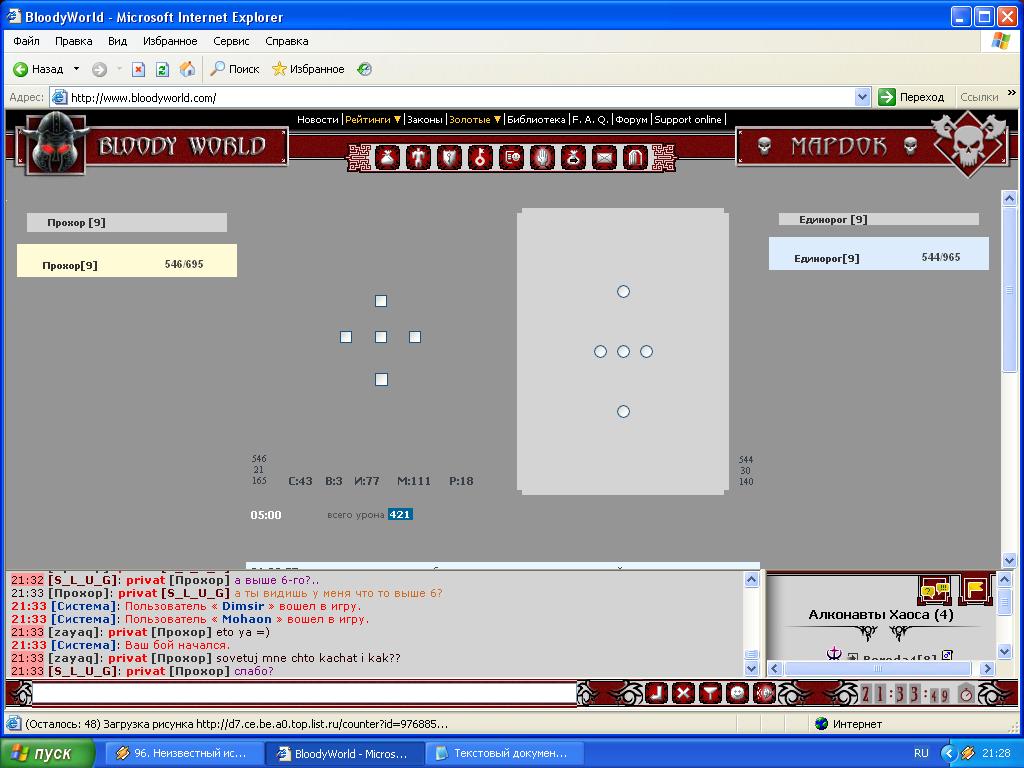Click the browser Stop icon
The width and height of the screenshot is (1024, 768).
[138, 69]
